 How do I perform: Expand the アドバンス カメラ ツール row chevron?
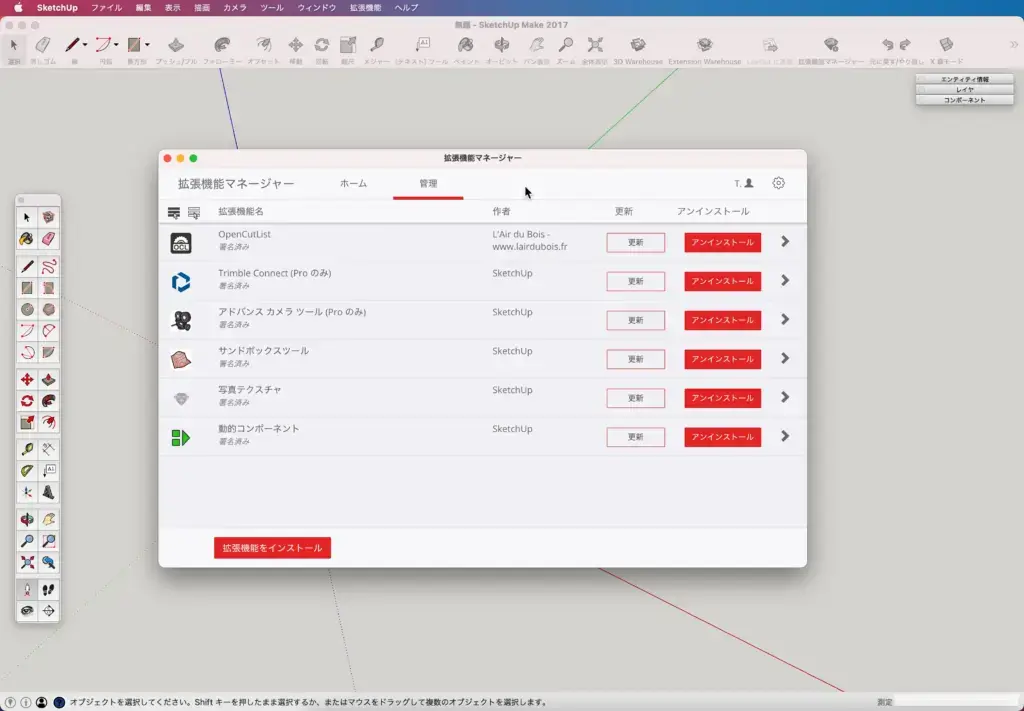tap(785, 319)
